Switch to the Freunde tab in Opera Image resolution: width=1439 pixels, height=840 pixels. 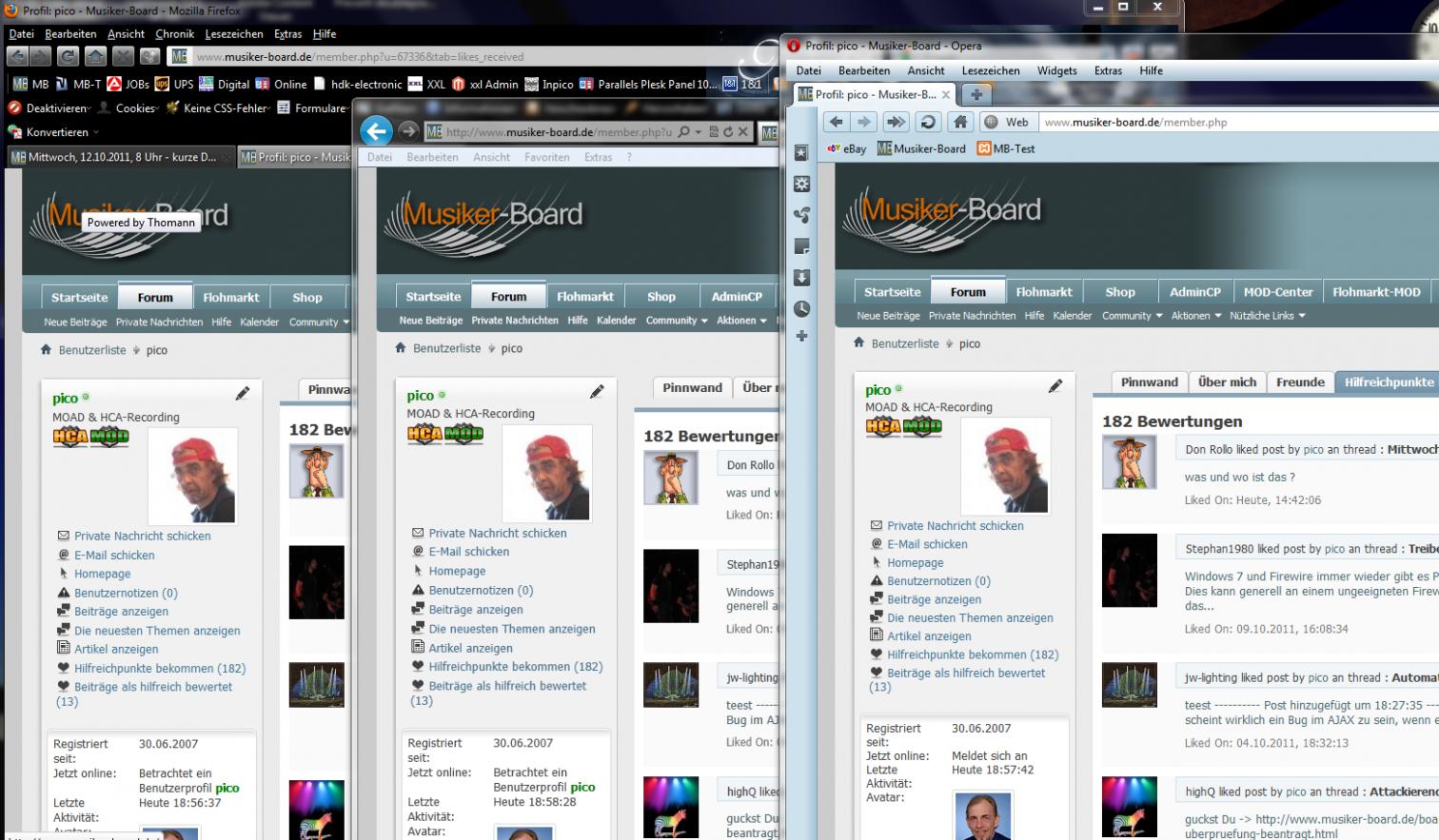(x=1300, y=382)
